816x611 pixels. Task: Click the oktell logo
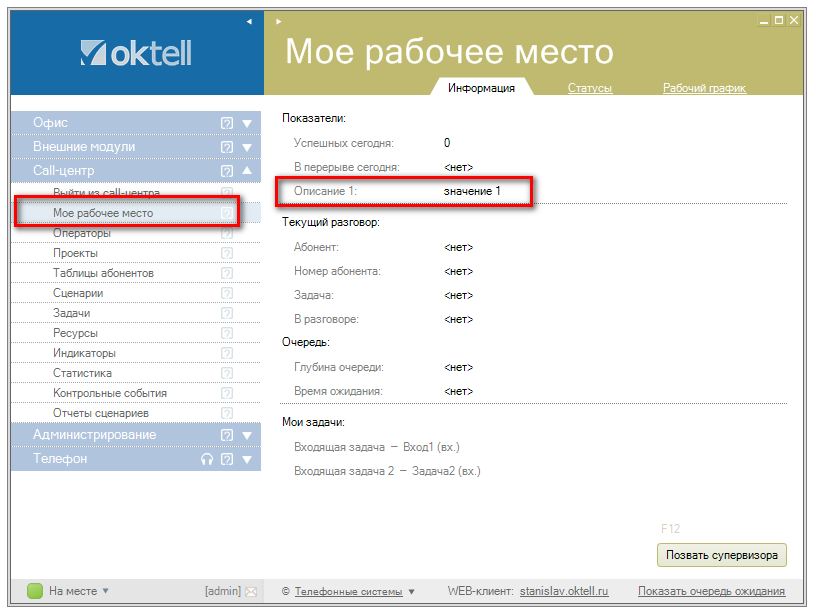click(x=136, y=53)
